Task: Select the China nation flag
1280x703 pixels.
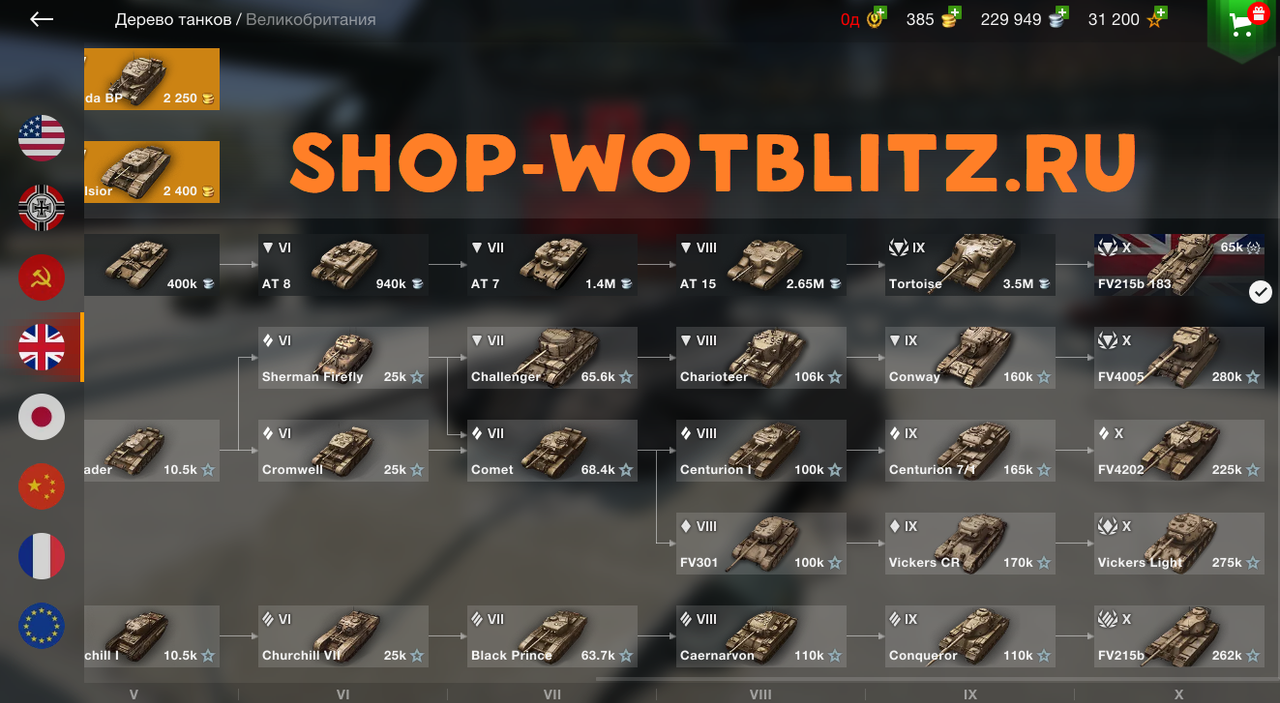Action: (41, 487)
